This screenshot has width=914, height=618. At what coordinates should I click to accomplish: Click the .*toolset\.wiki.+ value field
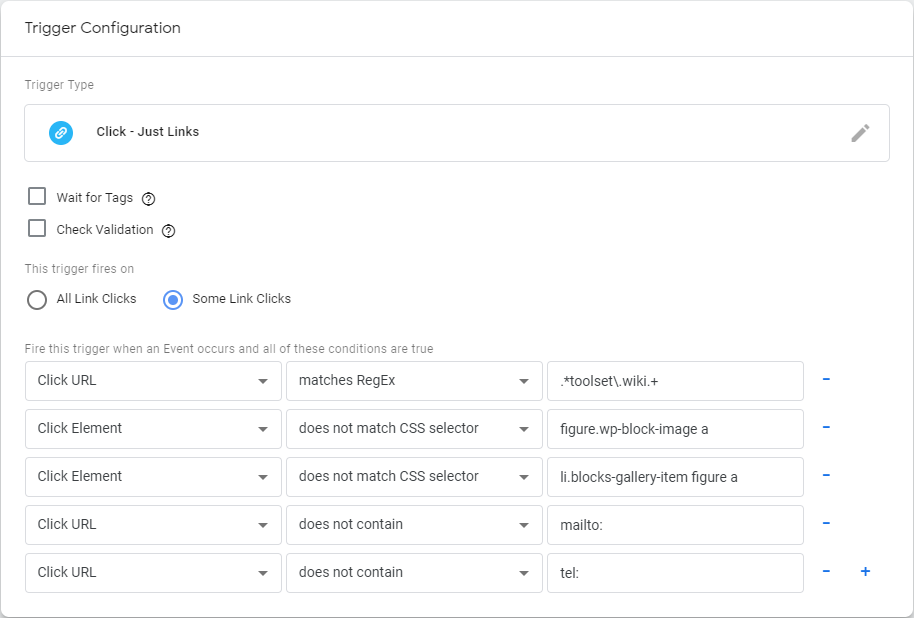tap(676, 381)
